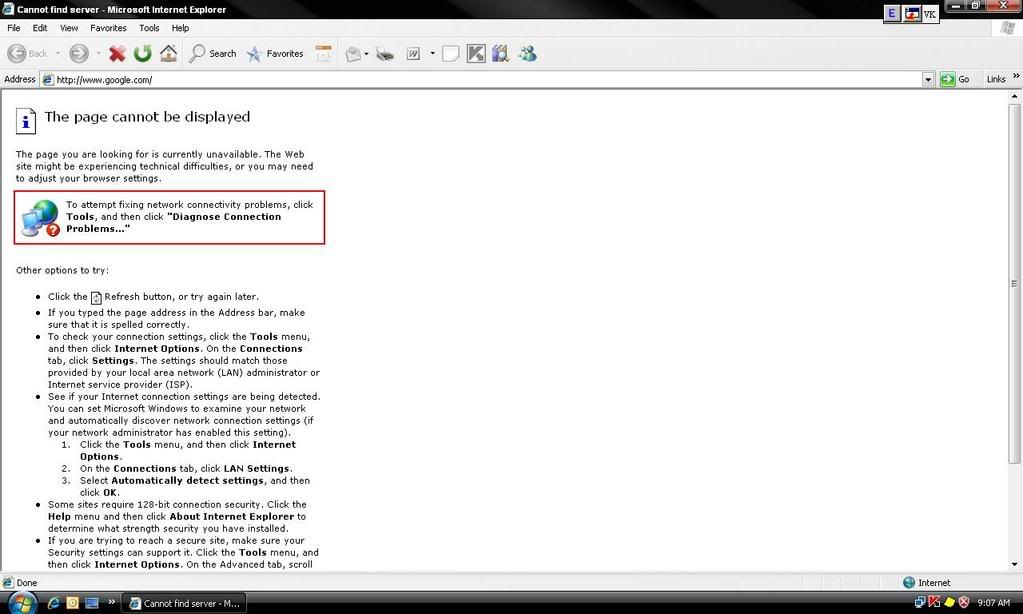Viewport: 1023px width, 614px height.
Task: Launch Internet Explorer from Quick Launch
Action: 53,603
